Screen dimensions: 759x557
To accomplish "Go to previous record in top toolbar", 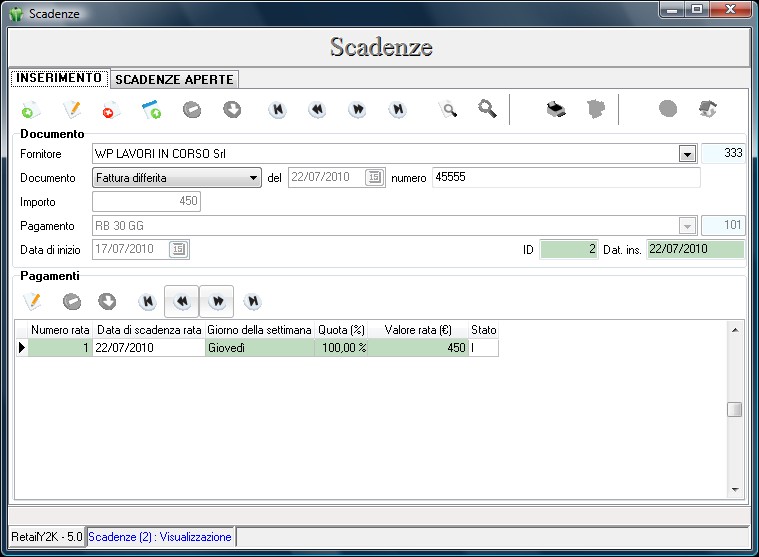I will pos(318,109).
